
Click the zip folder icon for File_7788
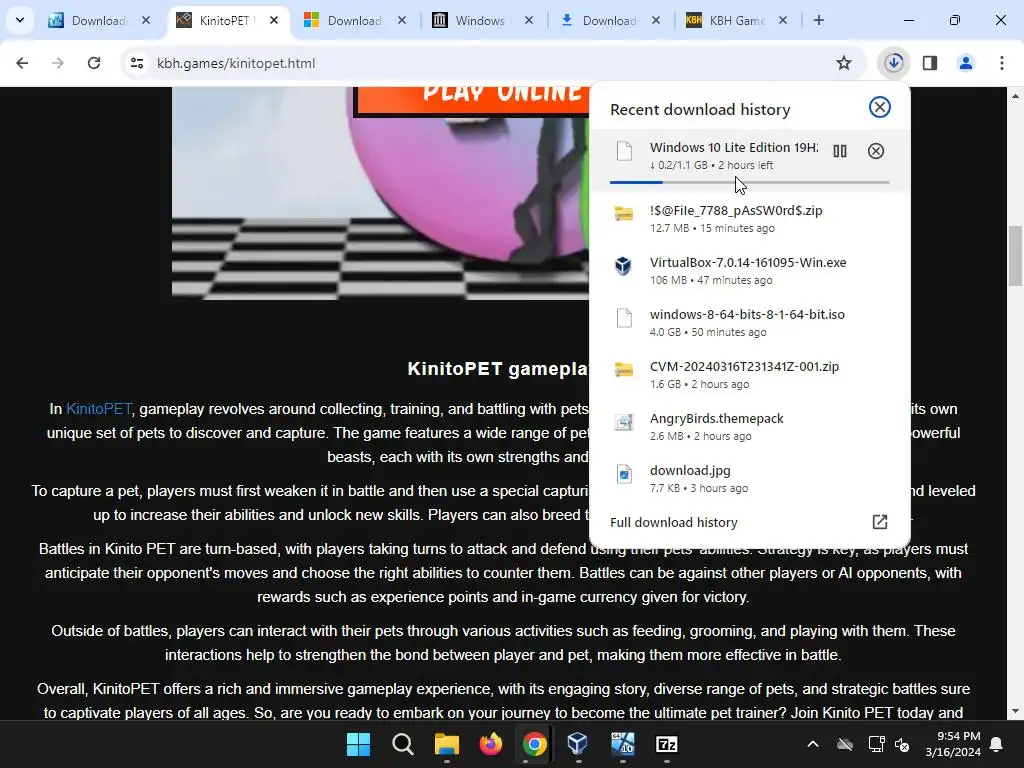pyautogui.click(x=624, y=214)
